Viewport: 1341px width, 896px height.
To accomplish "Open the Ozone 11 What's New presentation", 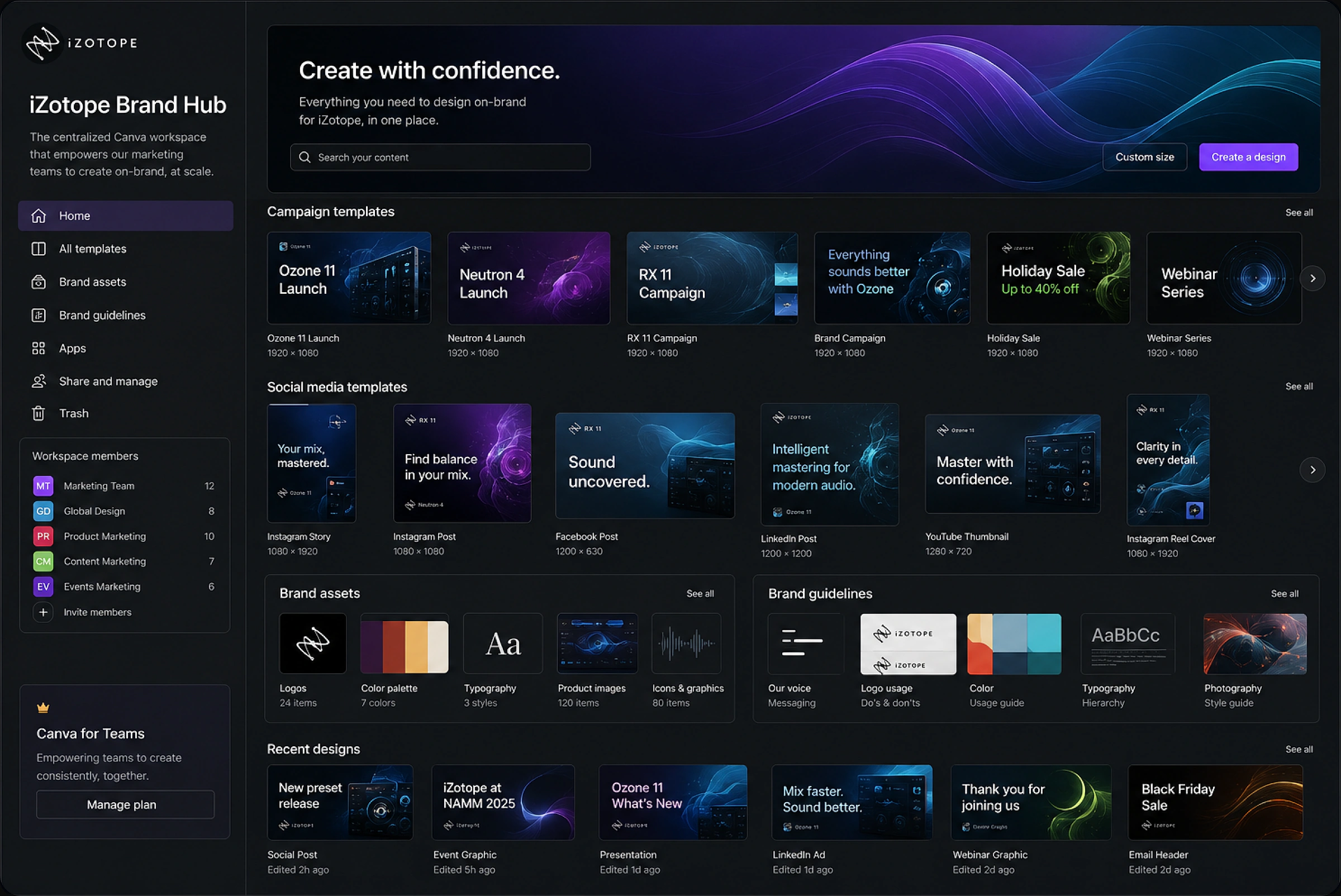I will pyautogui.click(x=673, y=802).
